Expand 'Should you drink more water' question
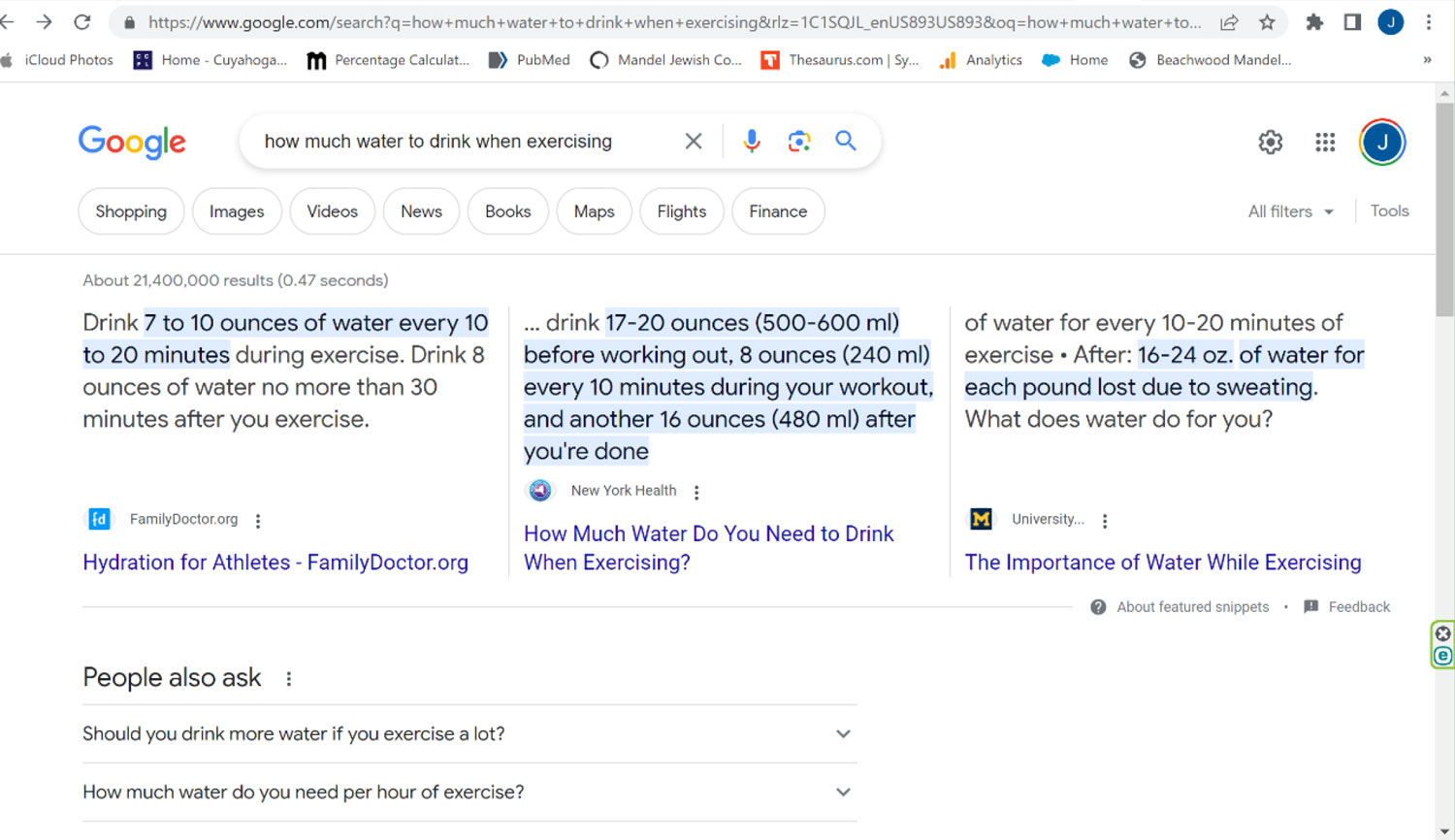The image size is (1455, 840). coord(843,734)
